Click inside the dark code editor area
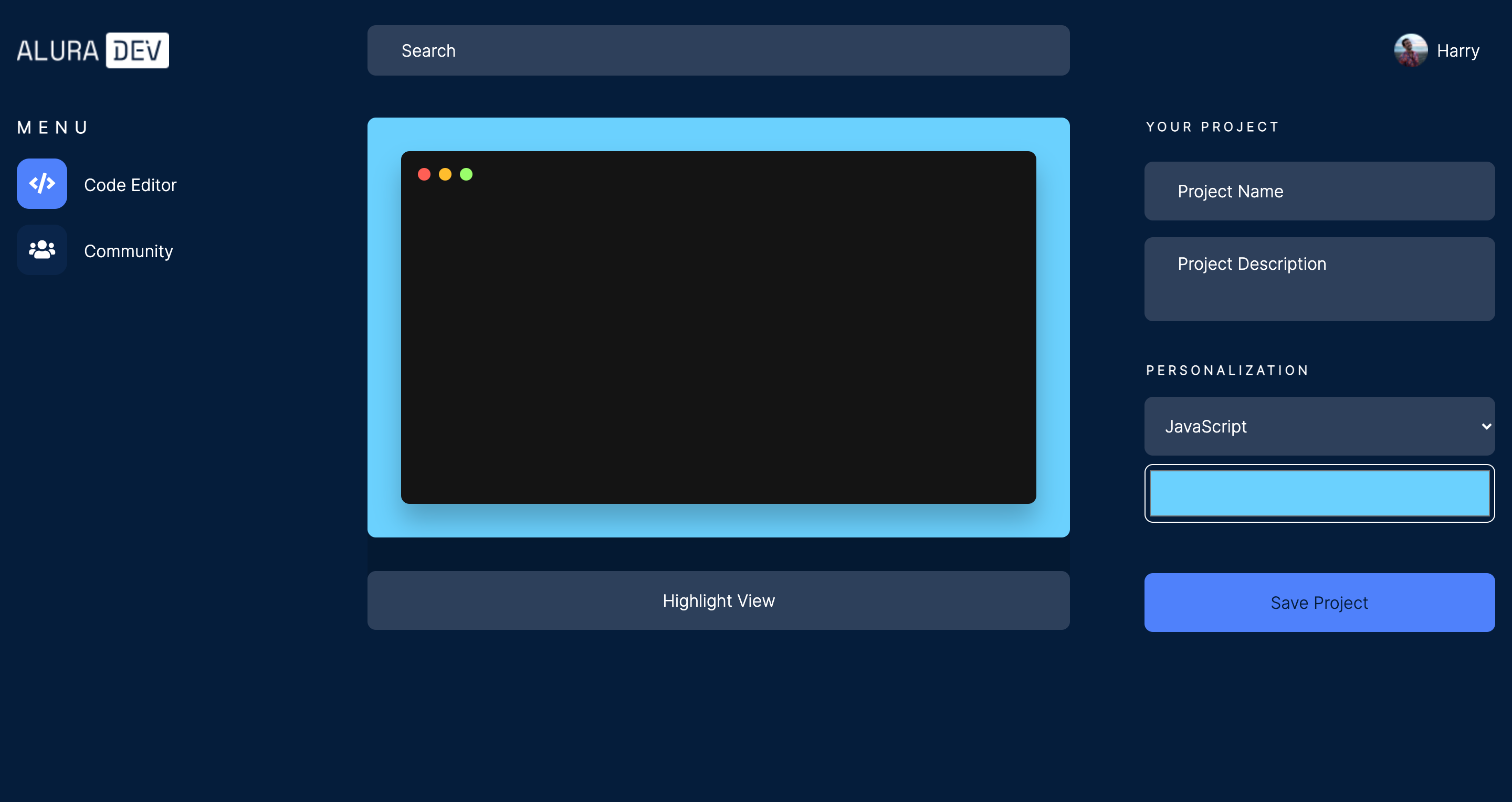Image resolution: width=1512 pixels, height=802 pixels. coord(718,340)
